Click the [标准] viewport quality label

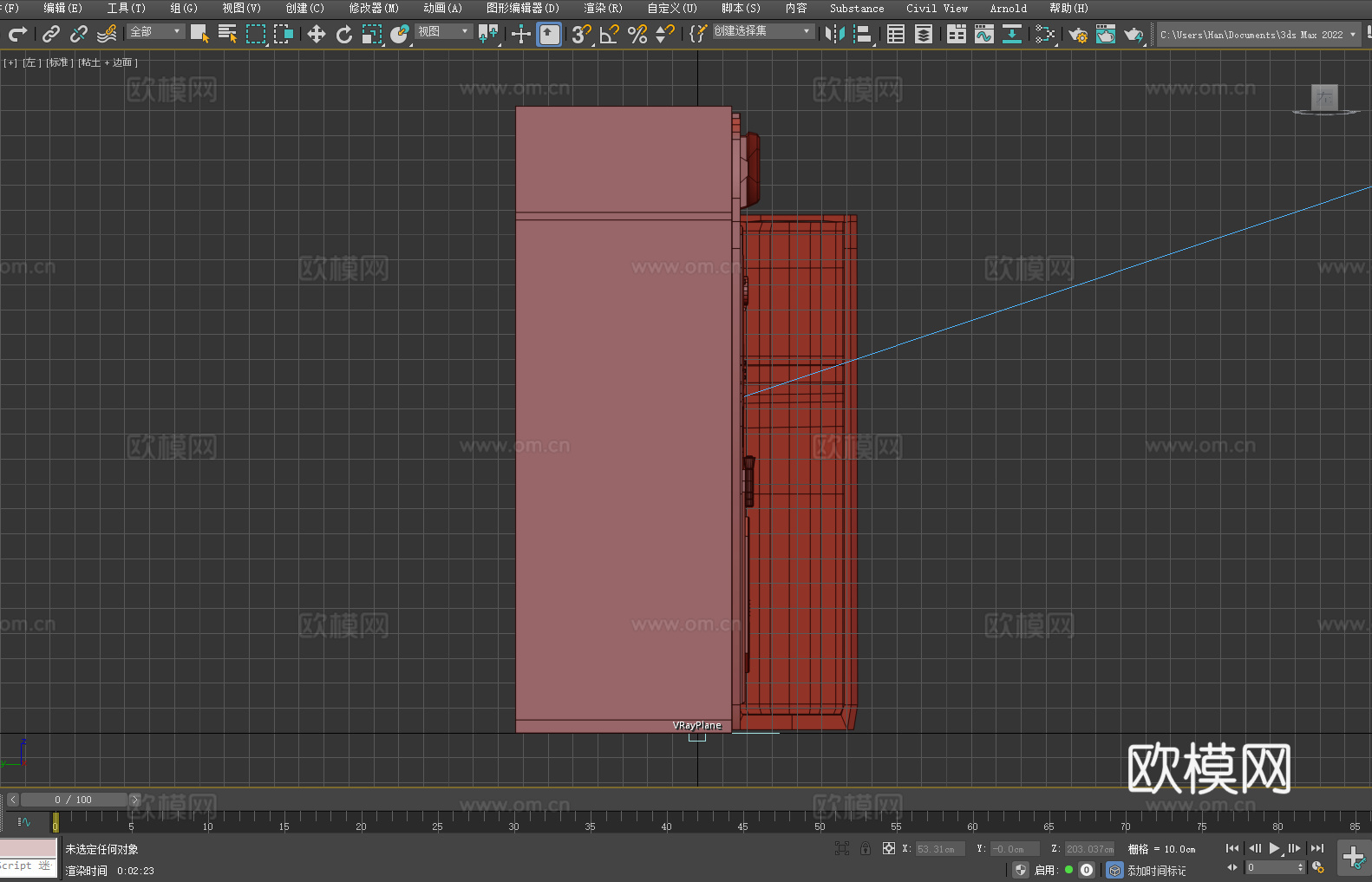[58, 62]
